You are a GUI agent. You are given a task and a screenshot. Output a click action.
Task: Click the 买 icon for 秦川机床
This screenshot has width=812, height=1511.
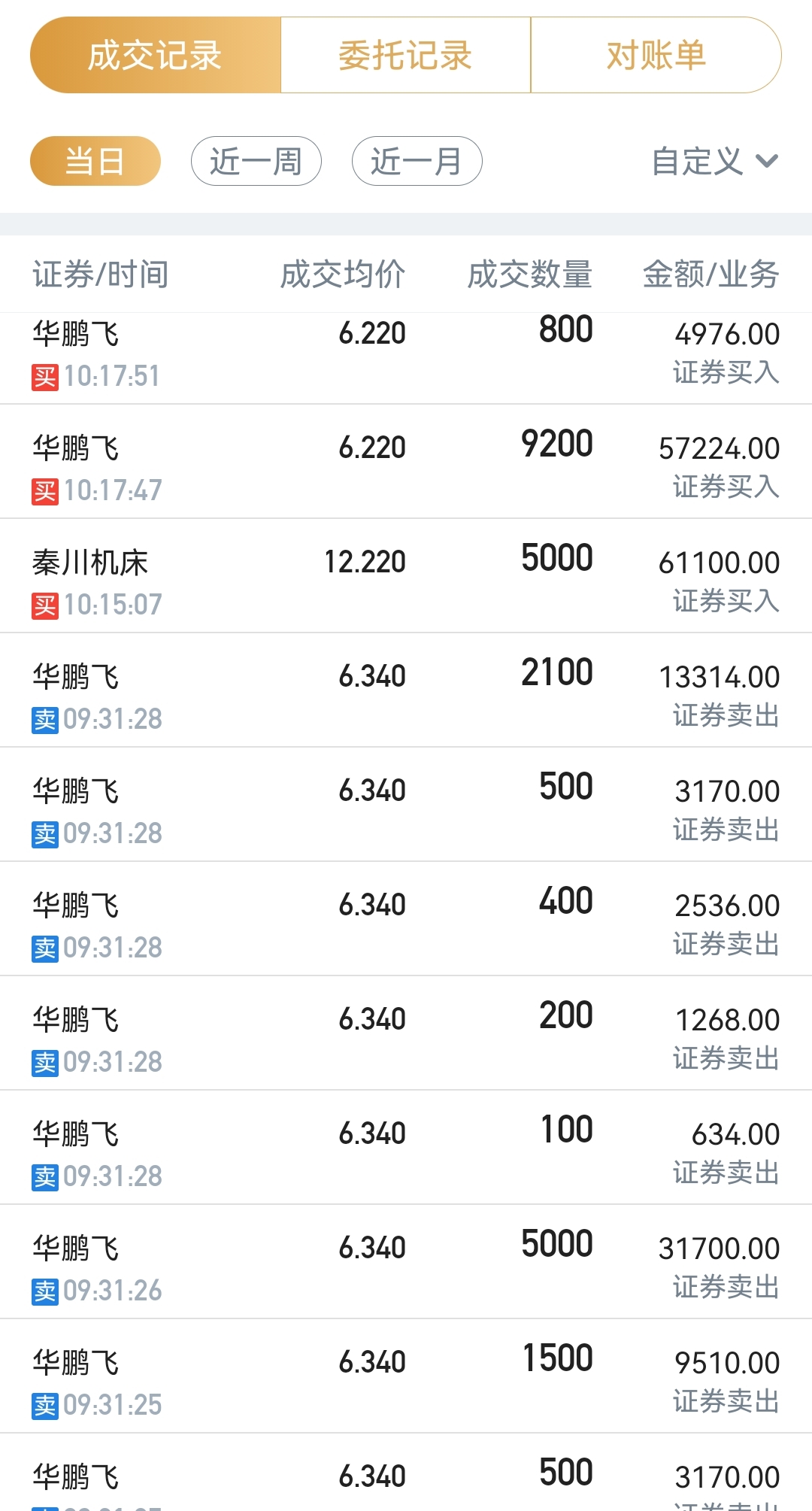[x=45, y=605]
